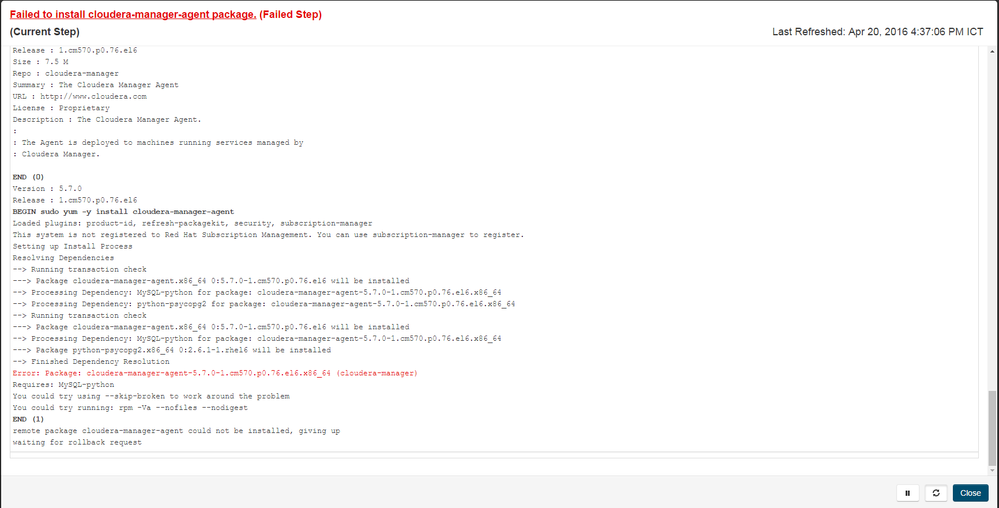This screenshot has height=508, width=999.
Task: Click the log panel vertical scrollbar thumb
Action: [991, 428]
